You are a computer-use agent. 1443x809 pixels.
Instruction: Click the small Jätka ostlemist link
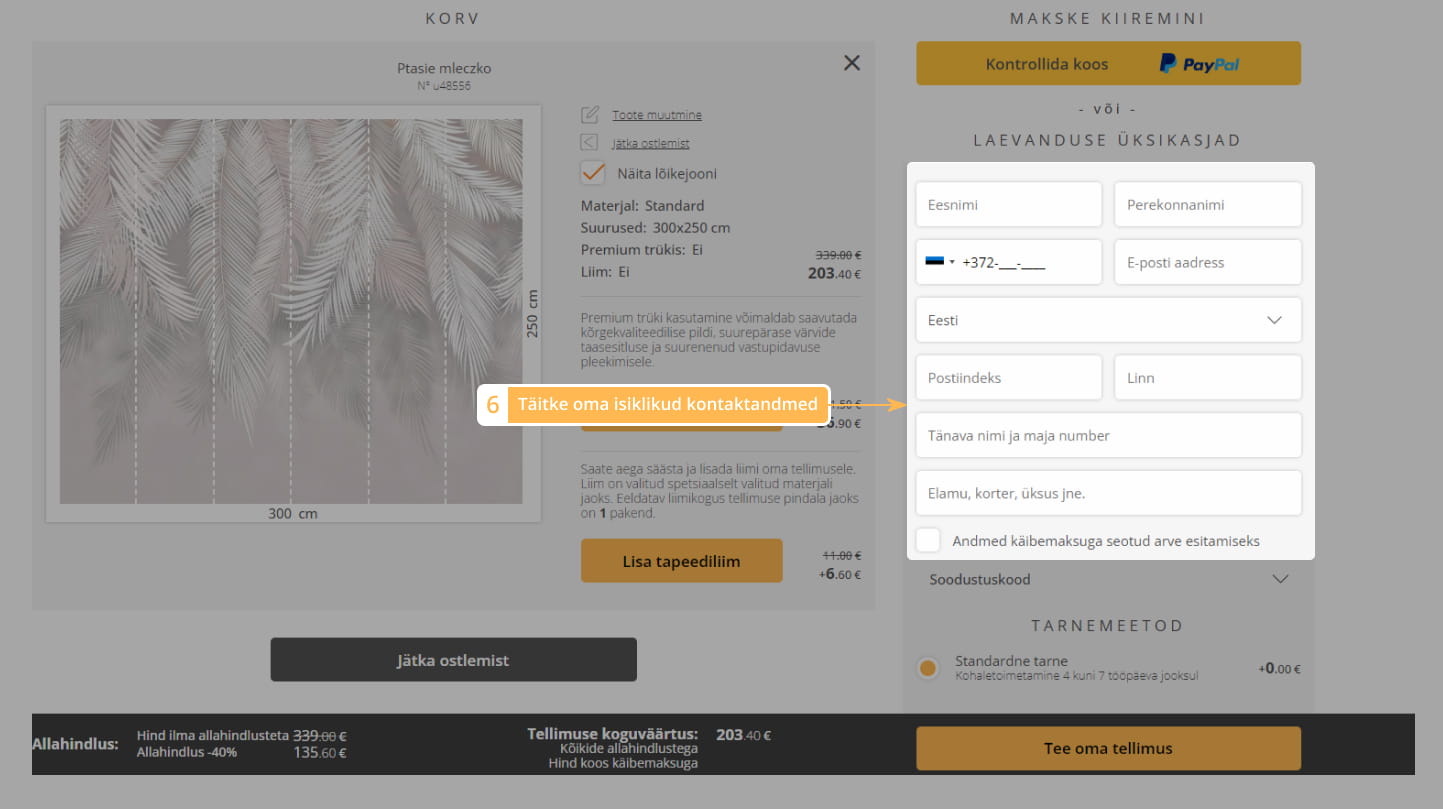pos(650,143)
